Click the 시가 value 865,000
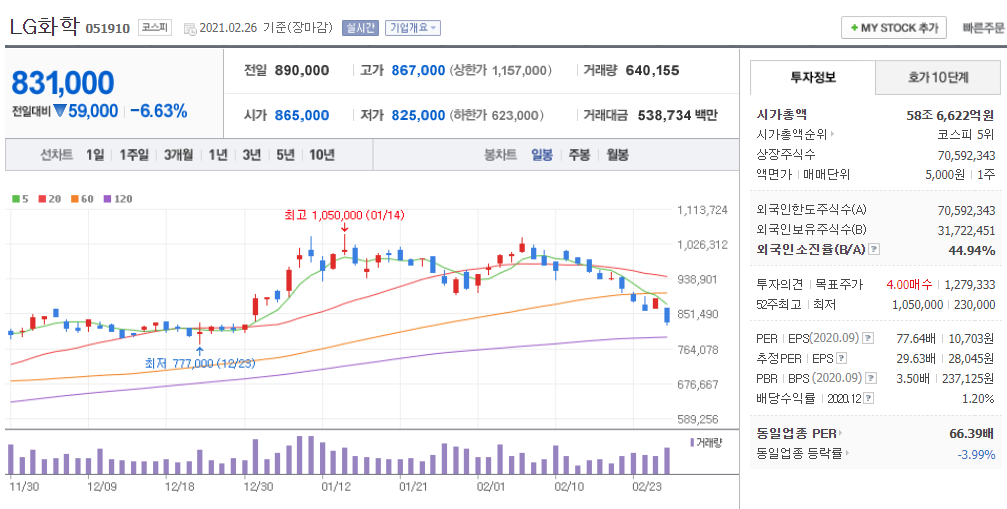Screen dimensions: 1007x509 (x=302, y=116)
